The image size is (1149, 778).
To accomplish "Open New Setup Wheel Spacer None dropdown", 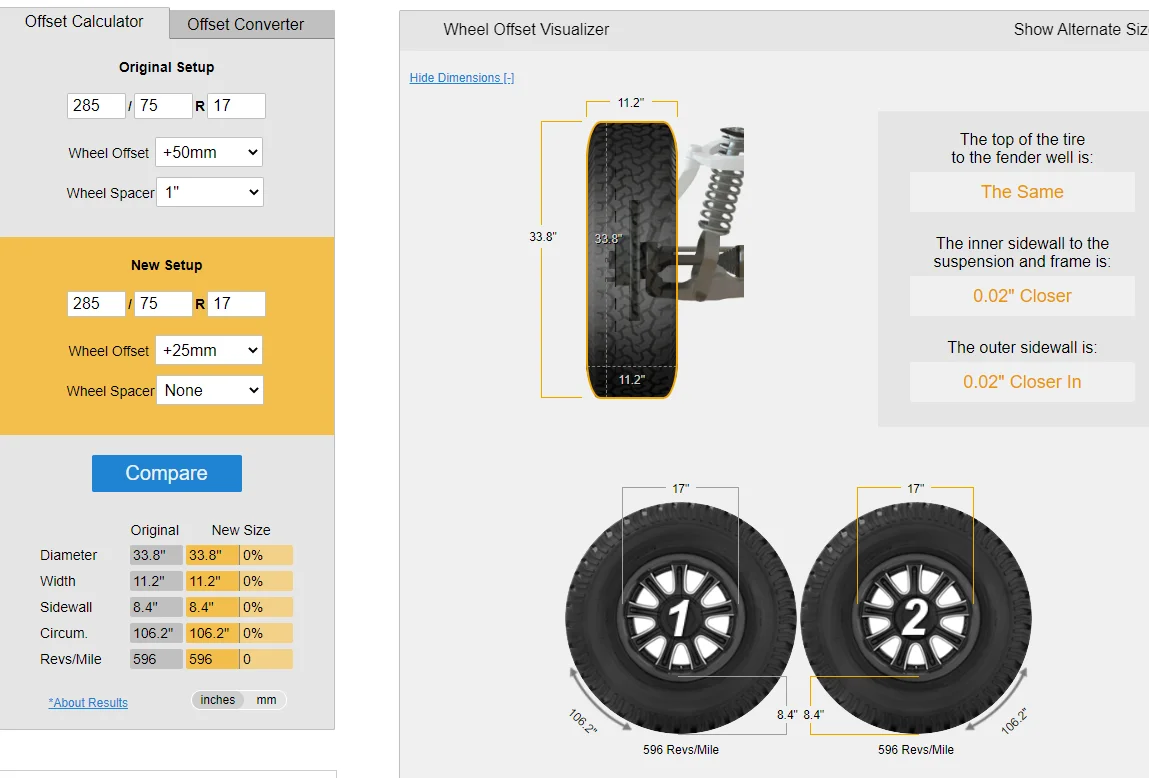I will click(x=210, y=390).
